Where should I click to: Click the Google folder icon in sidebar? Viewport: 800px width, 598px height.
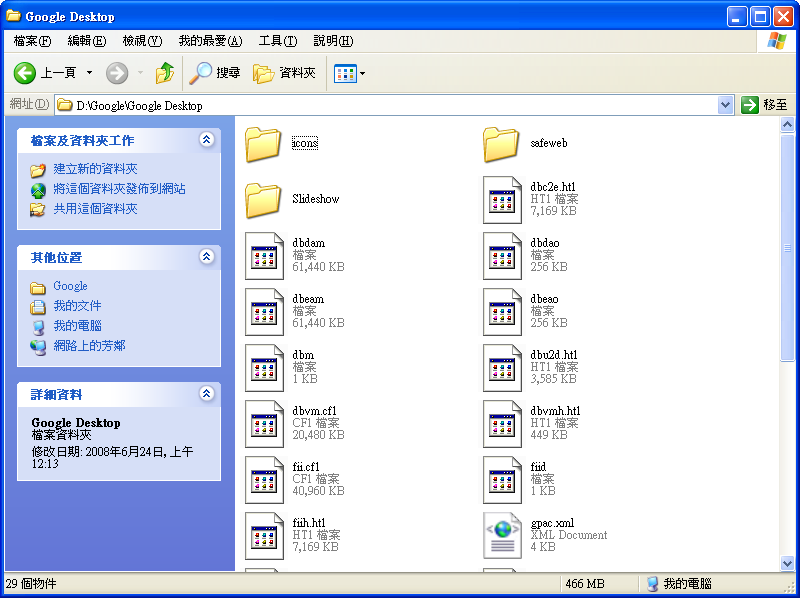pyautogui.click(x=38, y=288)
